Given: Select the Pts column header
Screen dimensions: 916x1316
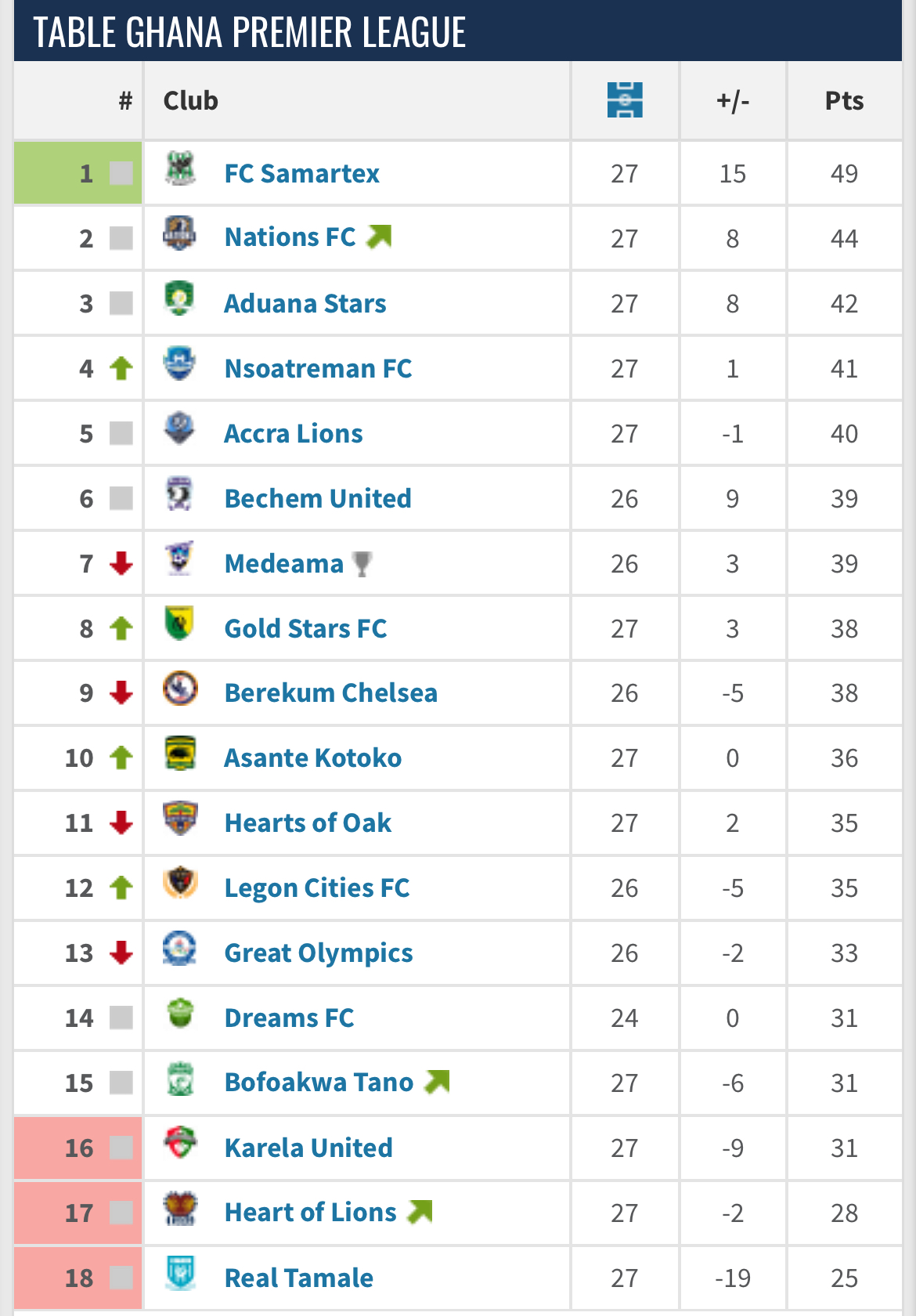Looking at the screenshot, I should pyautogui.click(x=844, y=100).
